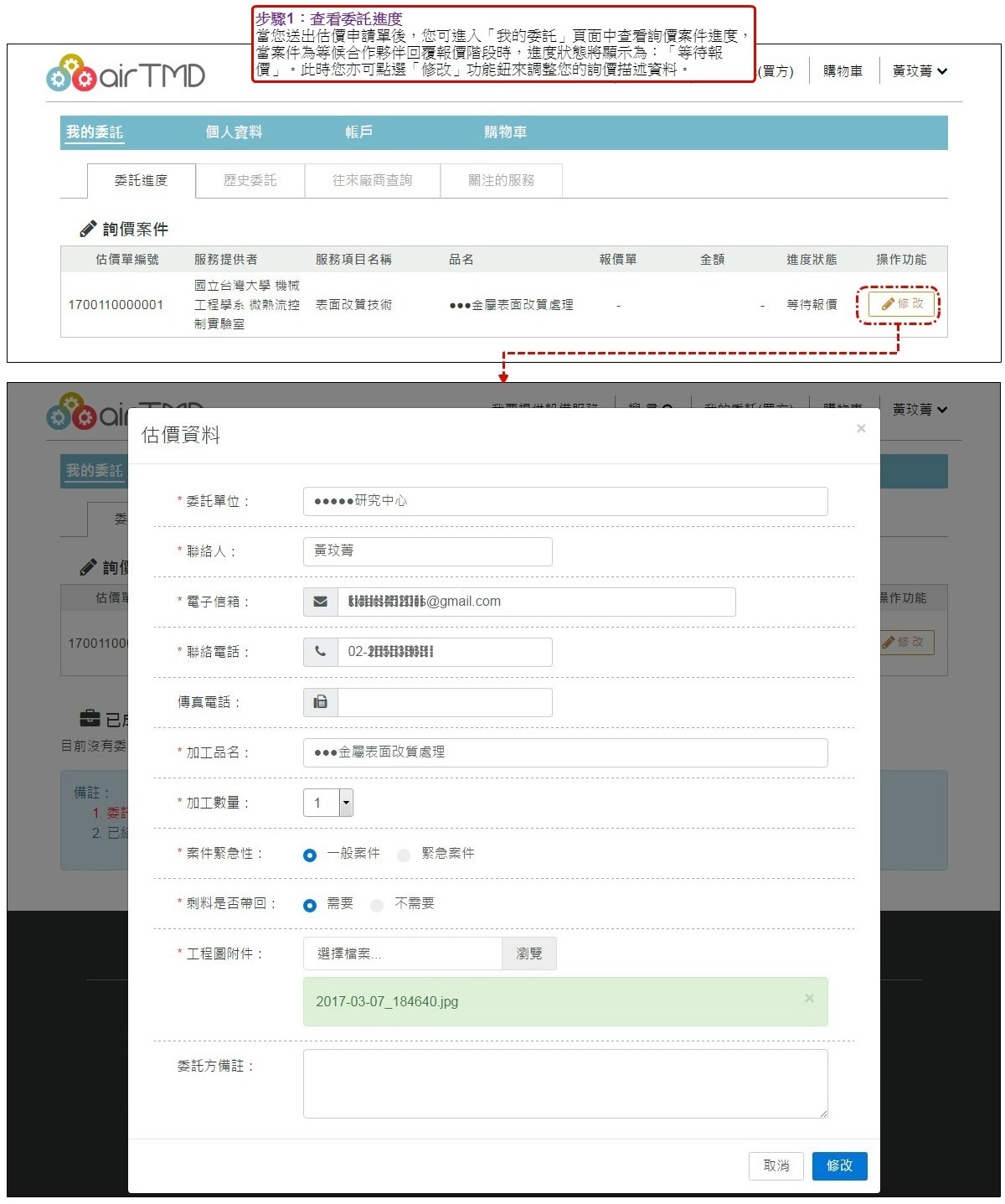The image size is (1005, 1204).
Task: Close the 估價資料 dialog with the X
Action: (x=861, y=429)
